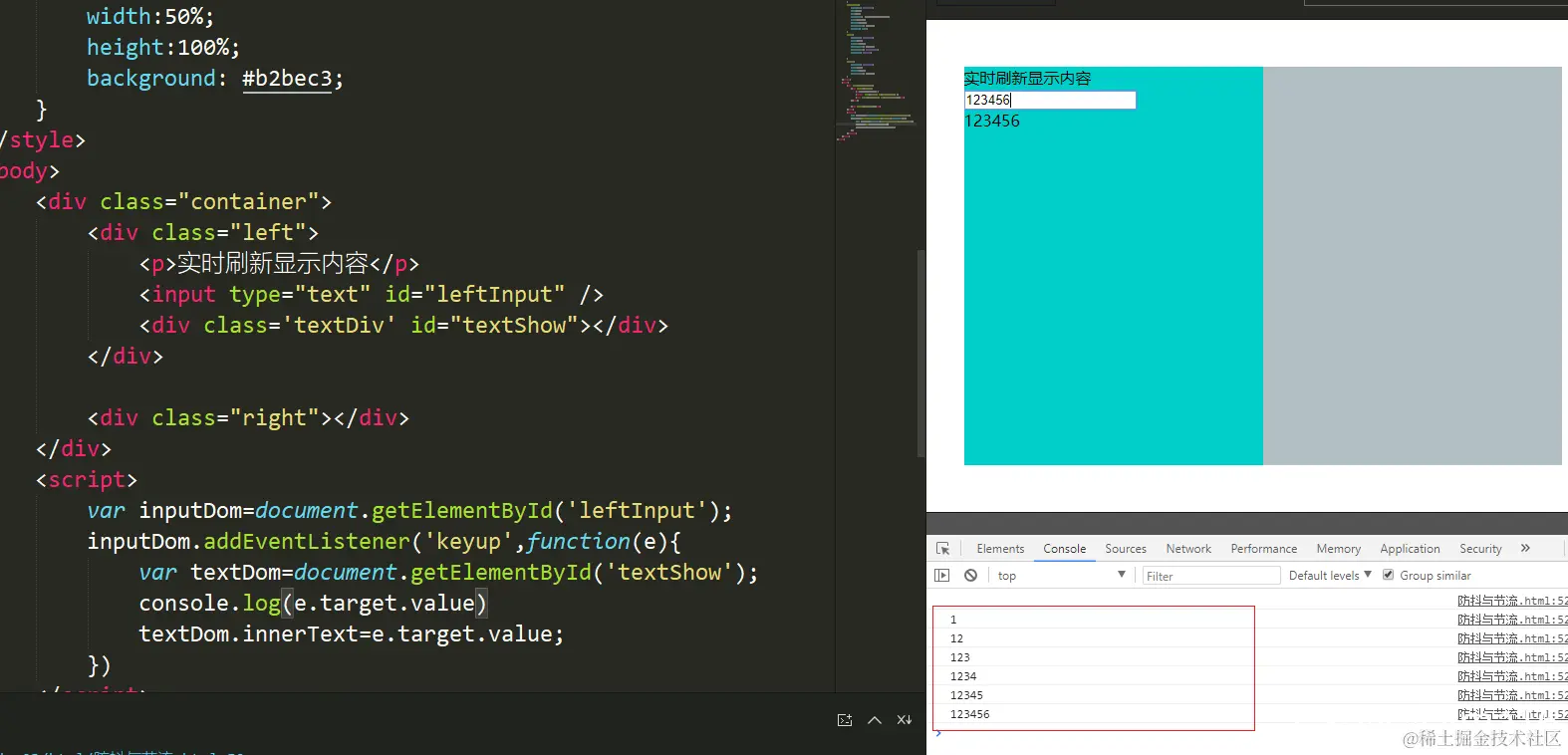
Task: Click the leftInput text box showing 123456
Action: pyautogui.click(x=1050, y=100)
